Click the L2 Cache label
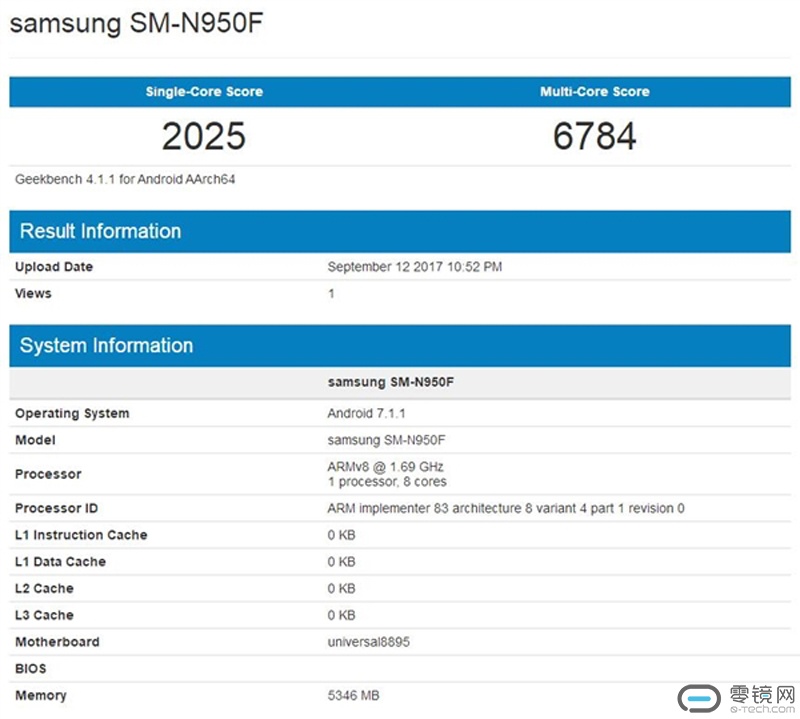 (44, 588)
